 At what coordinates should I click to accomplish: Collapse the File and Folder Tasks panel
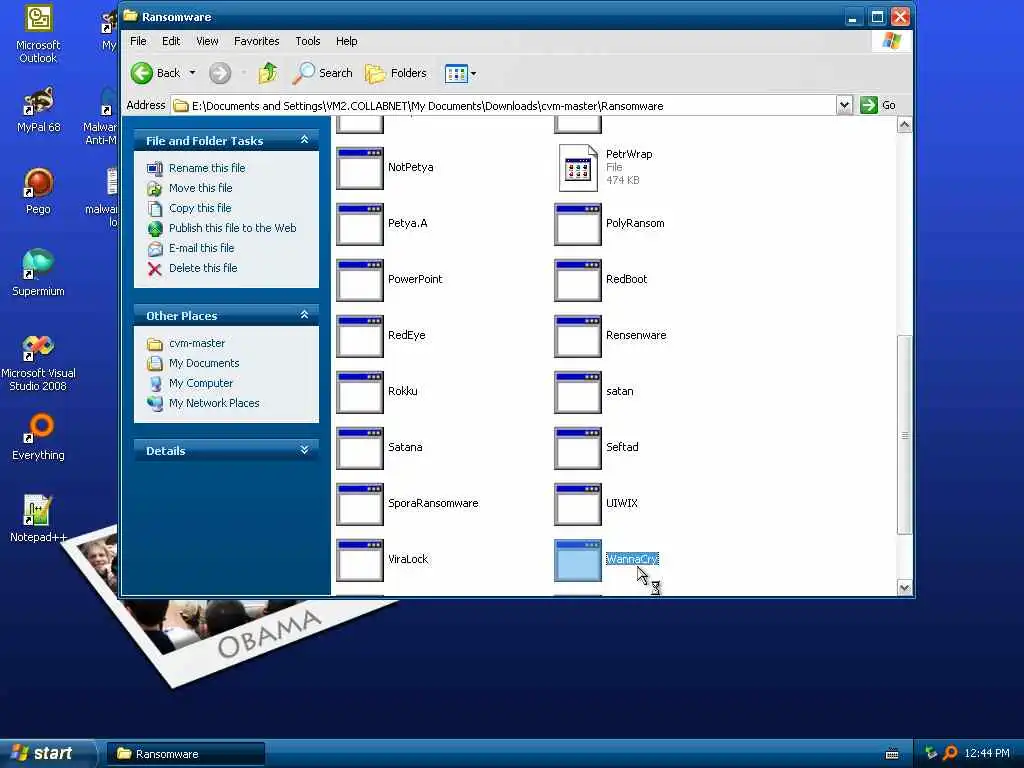(x=304, y=140)
